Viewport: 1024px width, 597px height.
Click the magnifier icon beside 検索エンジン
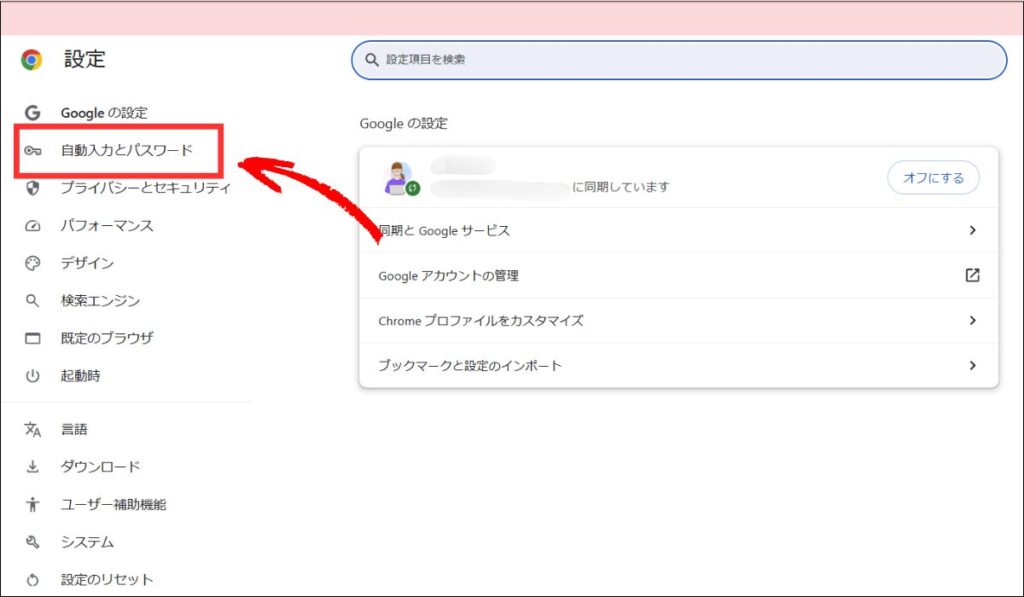pyautogui.click(x=33, y=301)
